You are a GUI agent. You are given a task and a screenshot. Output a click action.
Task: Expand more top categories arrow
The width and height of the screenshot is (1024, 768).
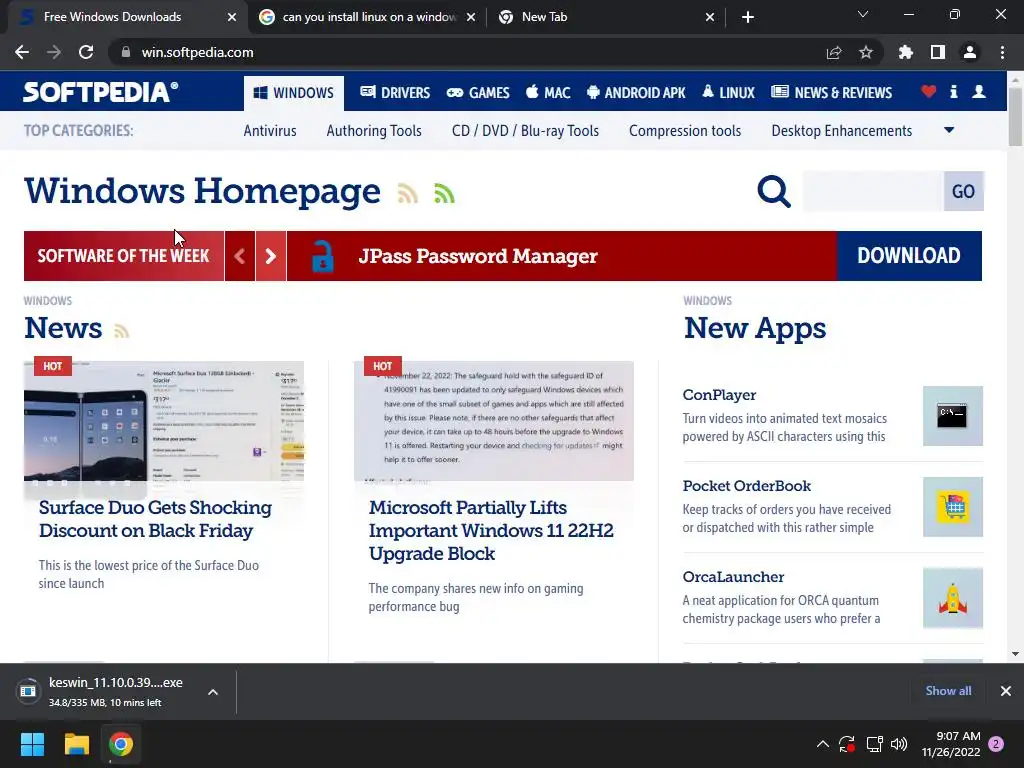950,130
